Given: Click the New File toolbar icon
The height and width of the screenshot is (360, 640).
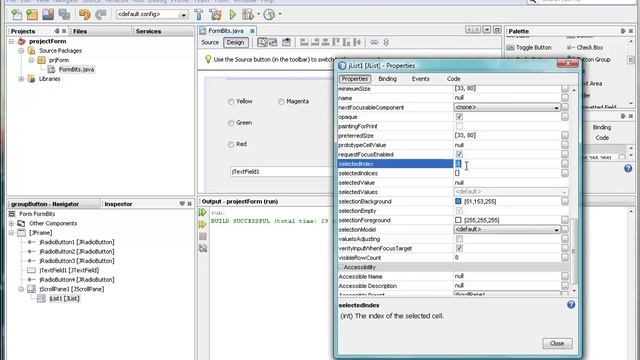Looking at the screenshot, I should pyautogui.click(x=16, y=15).
